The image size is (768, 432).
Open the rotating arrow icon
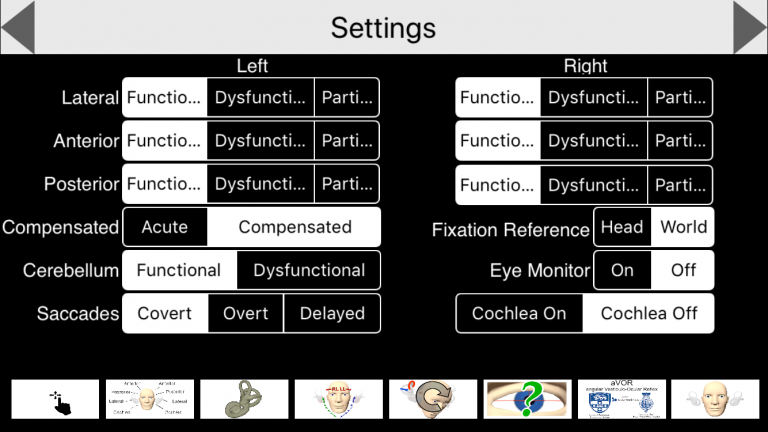pos(432,399)
